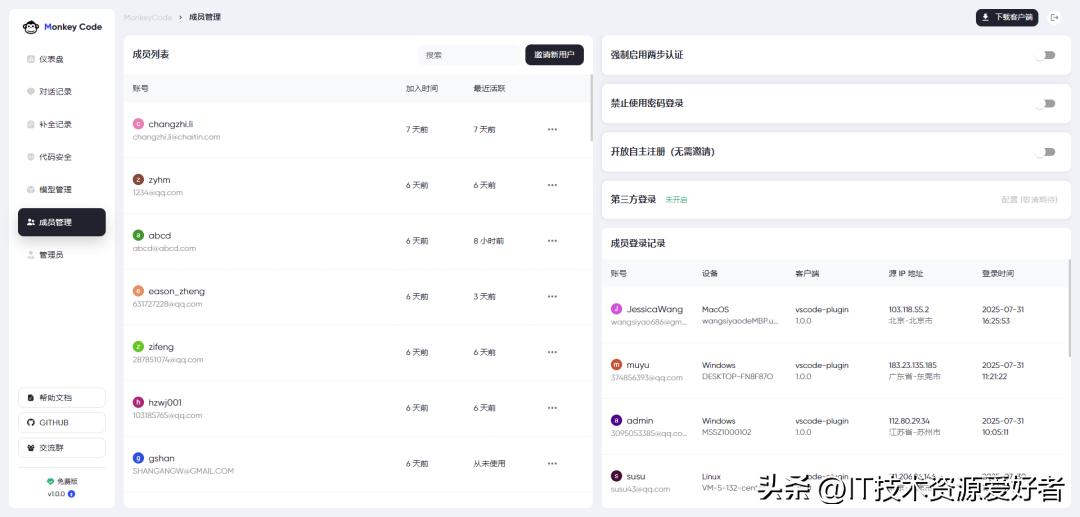Click the 免费版 edition badge

(x=62, y=482)
